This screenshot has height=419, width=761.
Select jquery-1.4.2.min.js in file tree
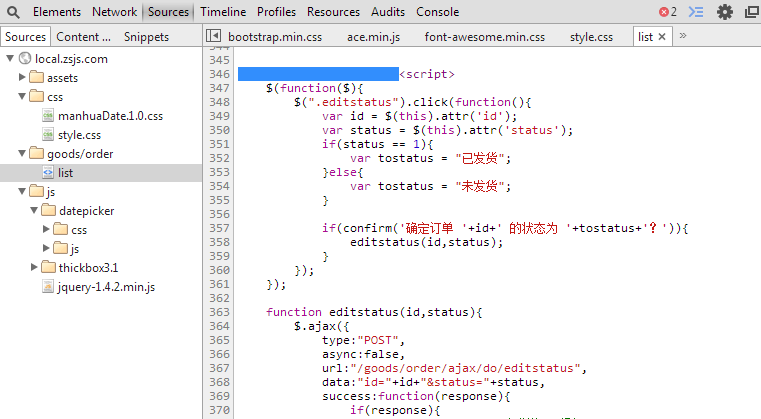point(106,287)
